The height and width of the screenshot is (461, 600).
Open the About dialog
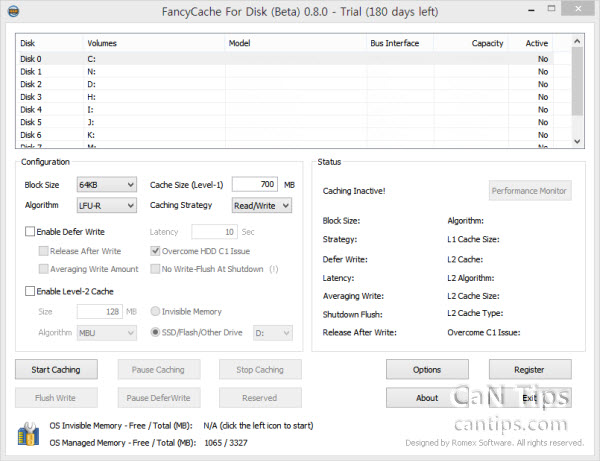pos(427,398)
